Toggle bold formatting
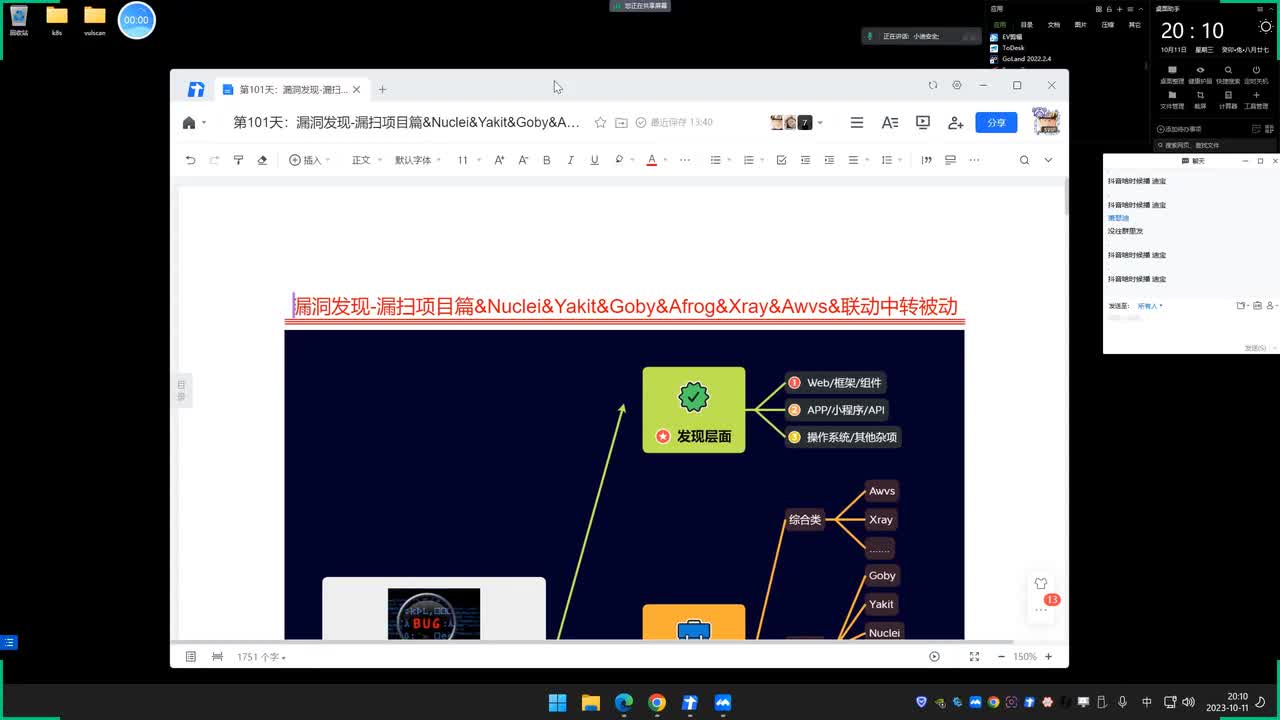The image size is (1280, 720). click(x=546, y=160)
